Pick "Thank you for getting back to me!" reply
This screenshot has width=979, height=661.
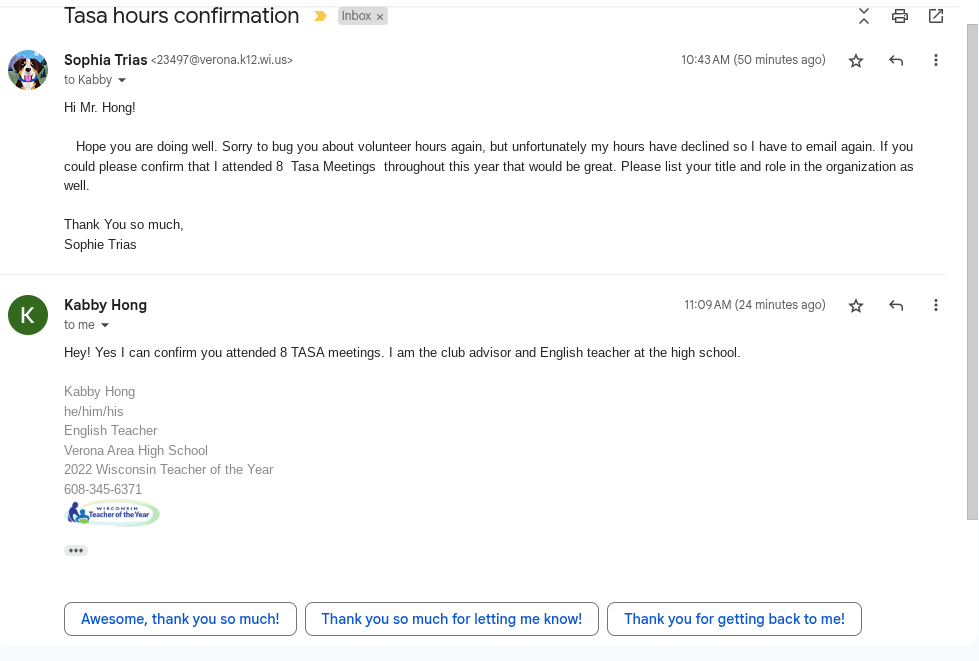click(x=734, y=619)
